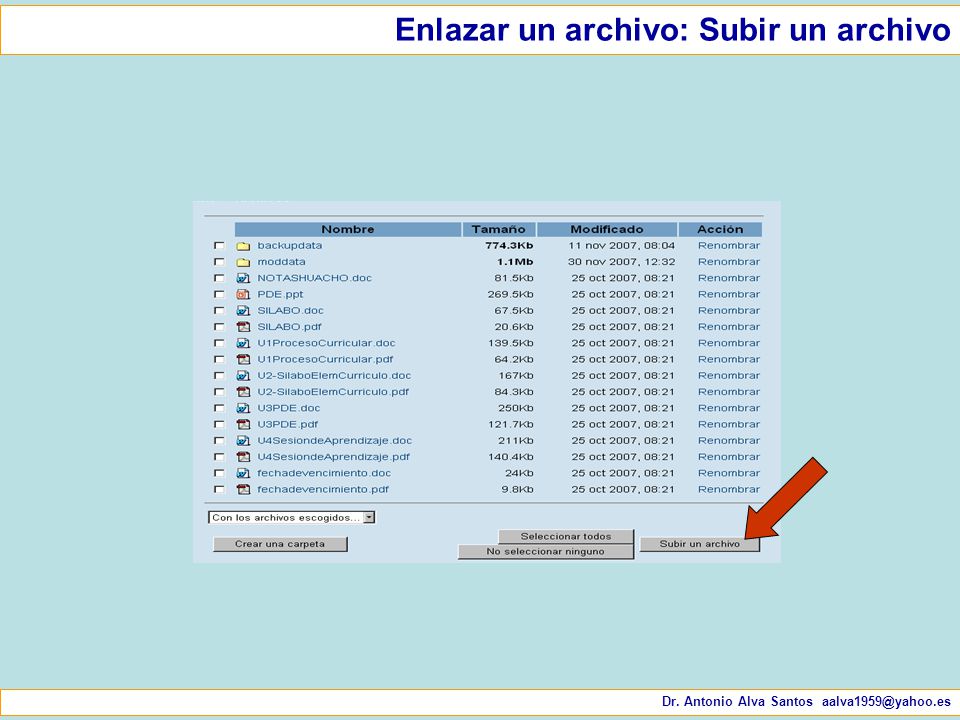960x720 pixels.
Task: Tick the SILABO.doc checkbox
Action: pyautogui.click(x=219, y=310)
